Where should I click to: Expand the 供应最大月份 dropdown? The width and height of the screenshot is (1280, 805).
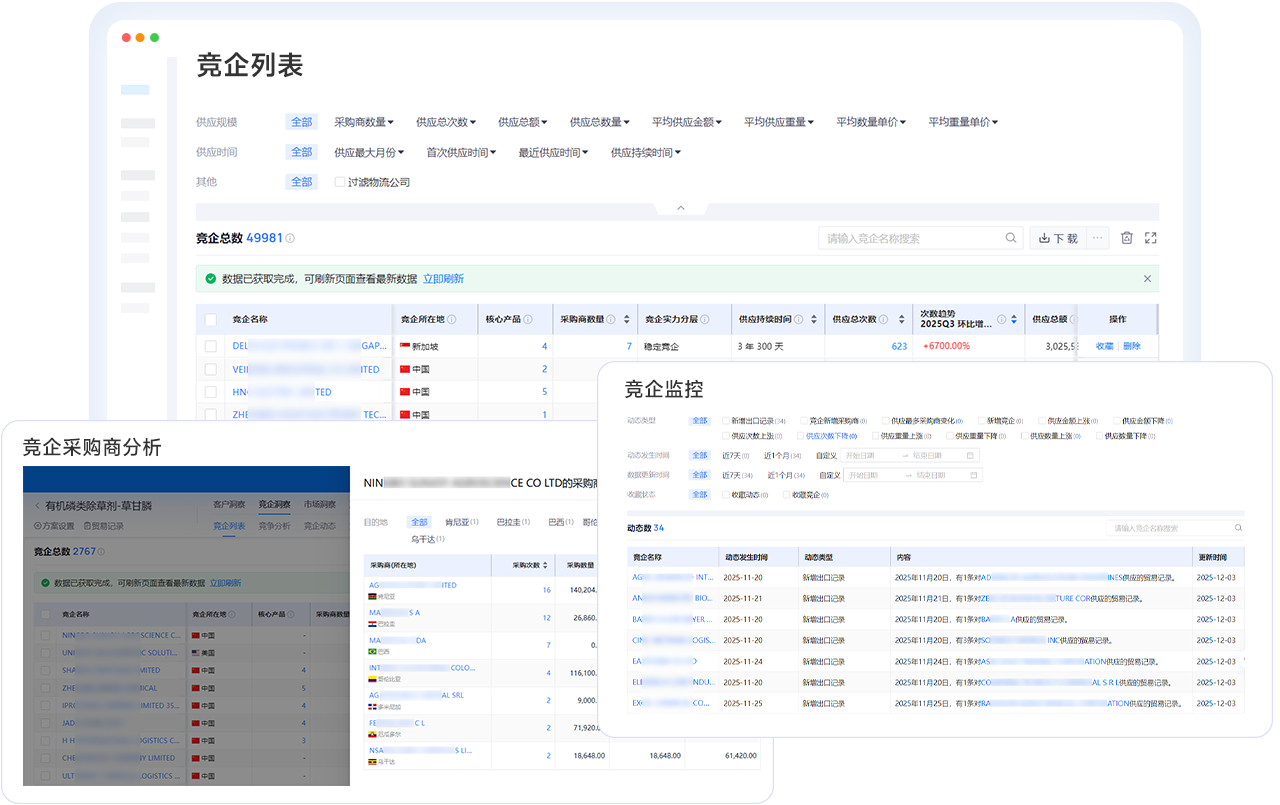pyautogui.click(x=369, y=152)
